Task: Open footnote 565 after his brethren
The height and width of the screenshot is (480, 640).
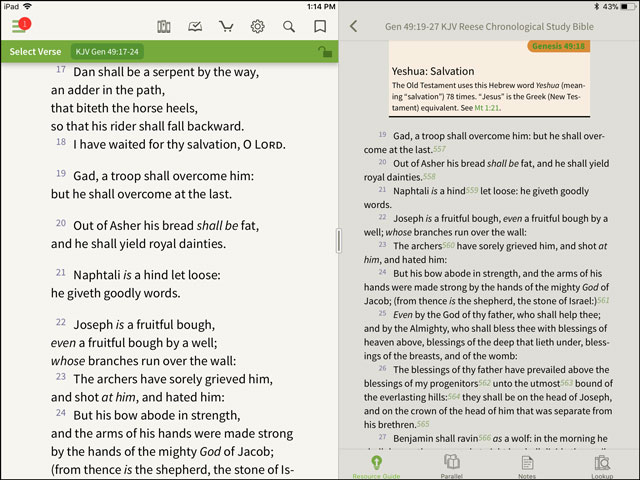Action: click(423, 424)
